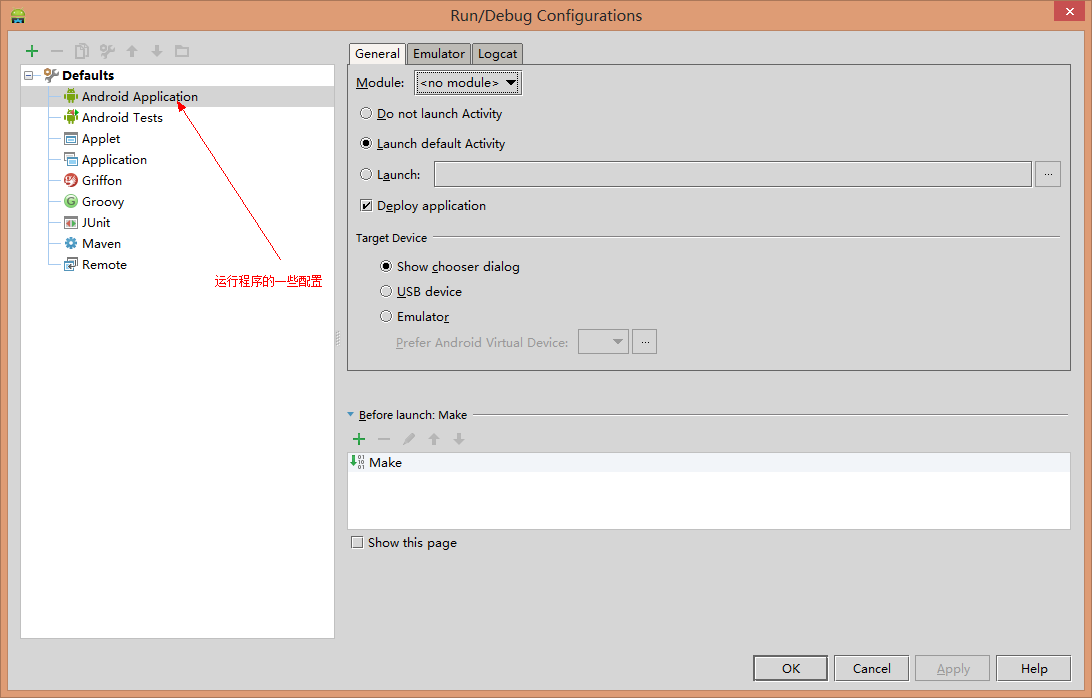This screenshot has width=1092, height=698.
Task: Move configuration down using top arrow
Action: 157,51
